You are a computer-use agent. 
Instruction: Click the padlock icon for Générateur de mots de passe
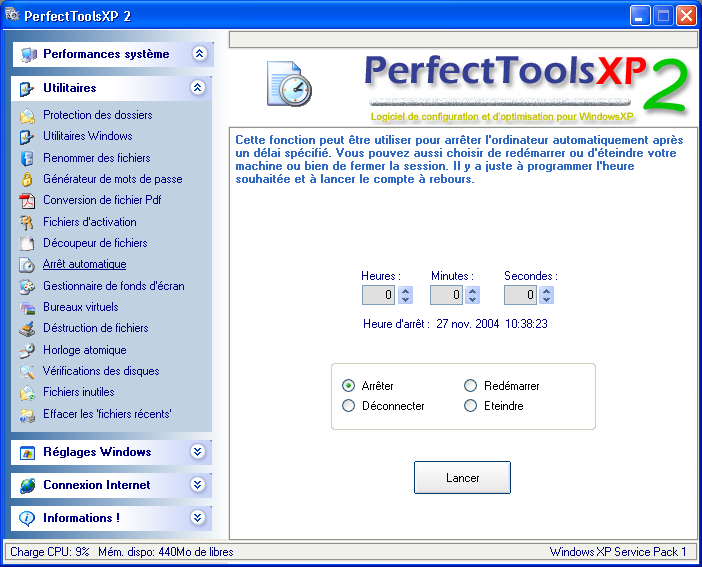tap(27, 179)
